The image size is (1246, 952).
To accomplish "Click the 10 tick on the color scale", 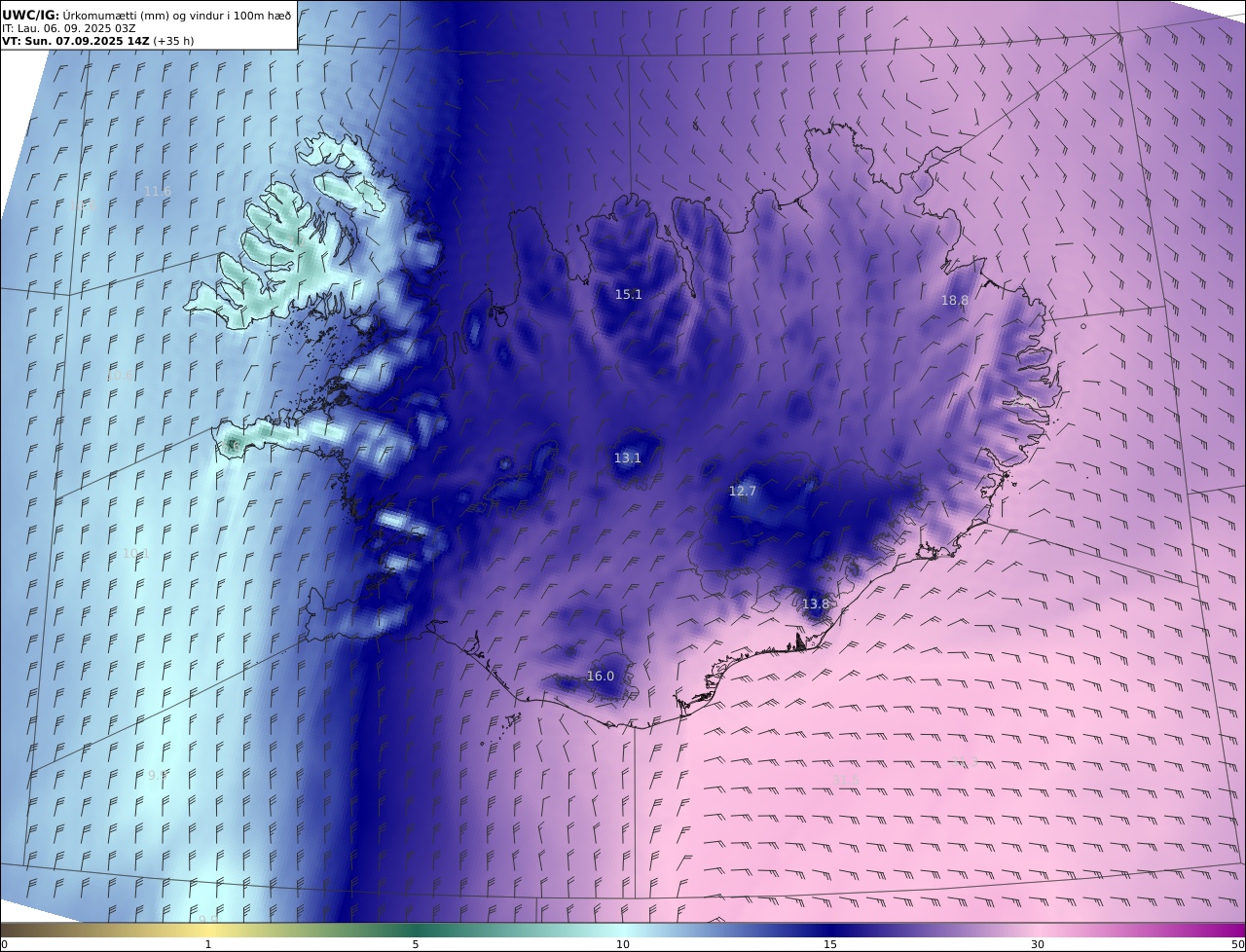I will [x=623, y=944].
